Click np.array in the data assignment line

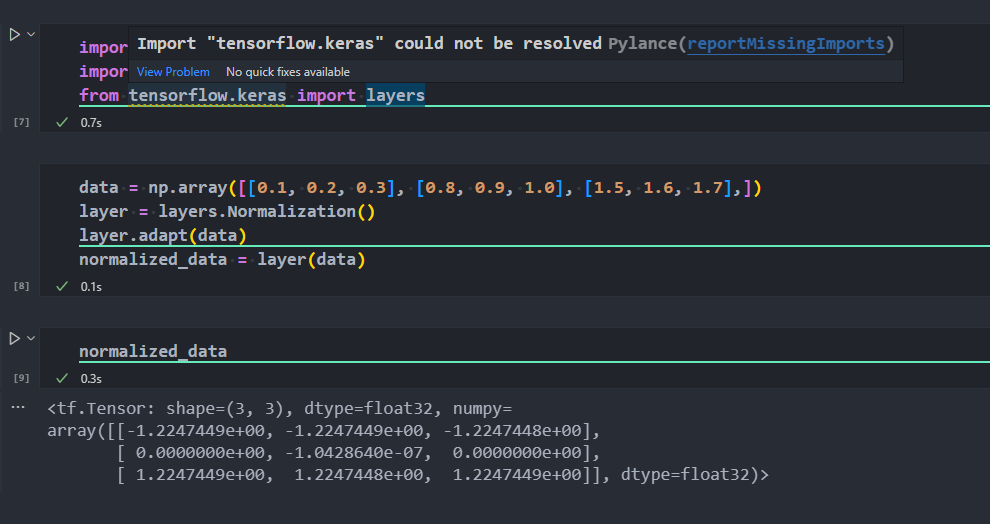point(188,188)
